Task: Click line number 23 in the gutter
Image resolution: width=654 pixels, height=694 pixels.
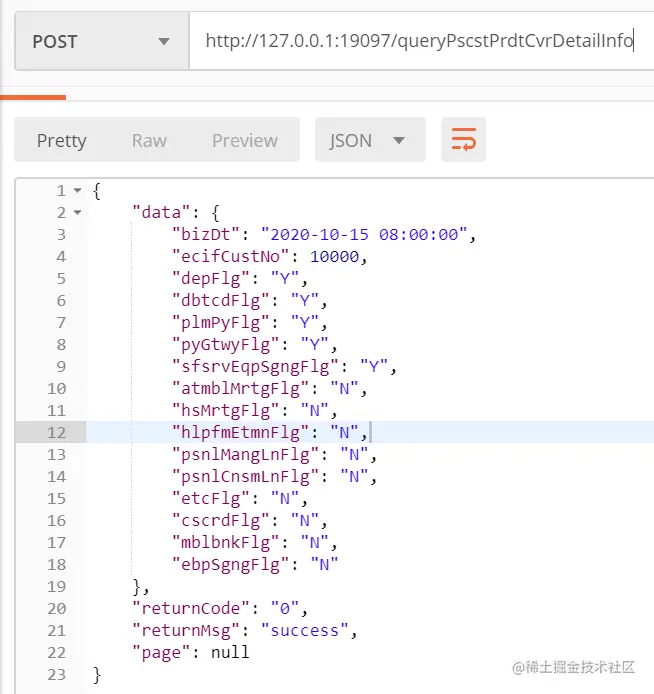Action: tap(56, 675)
